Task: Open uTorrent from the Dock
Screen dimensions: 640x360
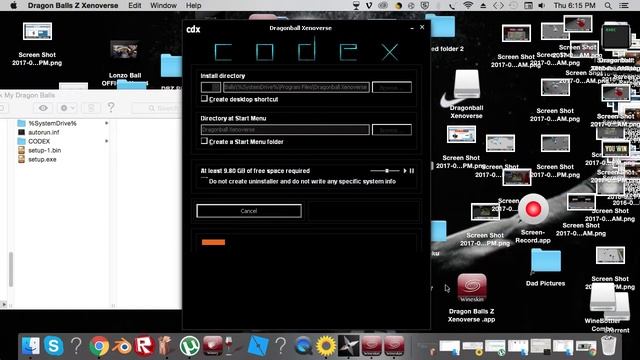Action: click(x=190, y=346)
